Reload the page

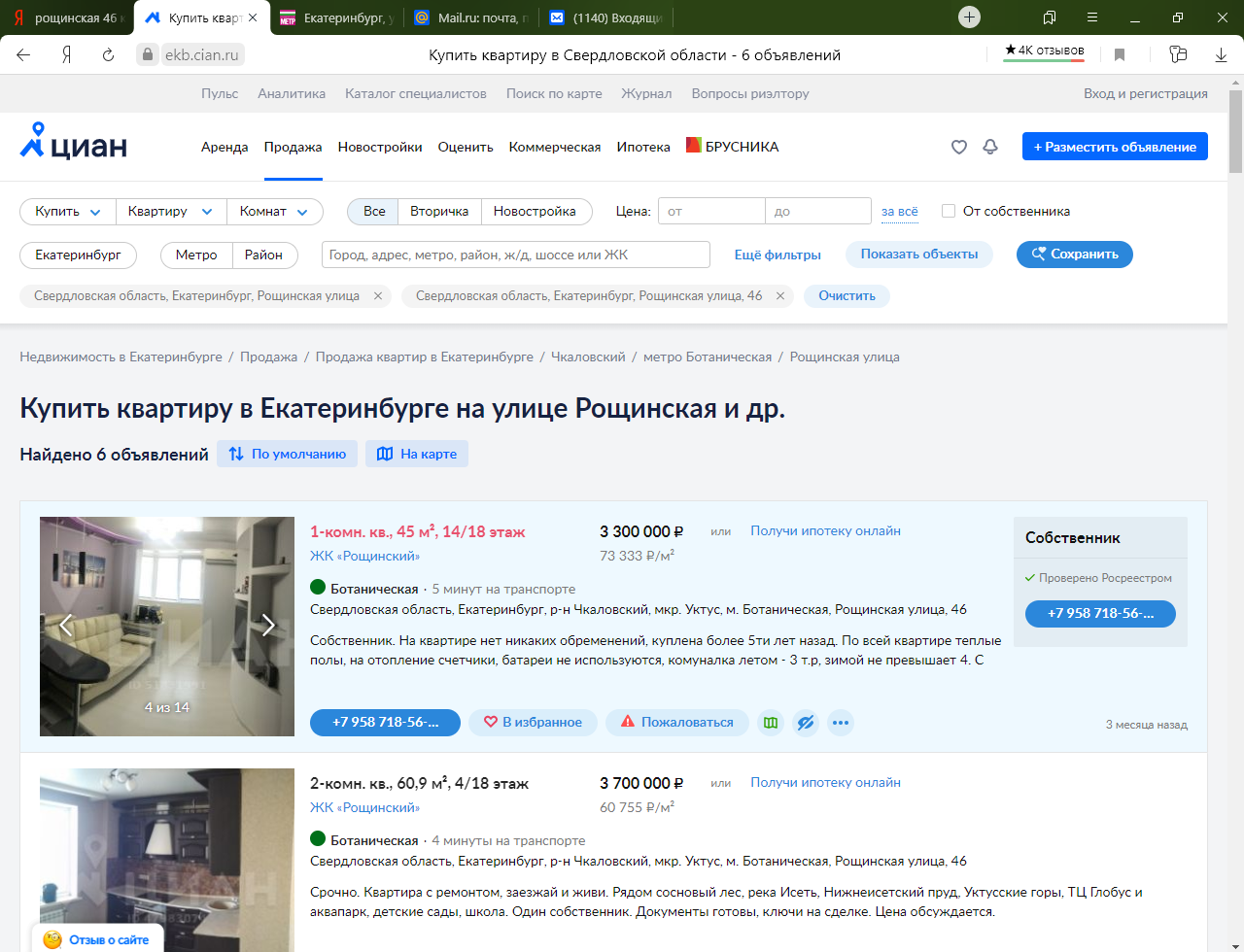(x=108, y=54)
